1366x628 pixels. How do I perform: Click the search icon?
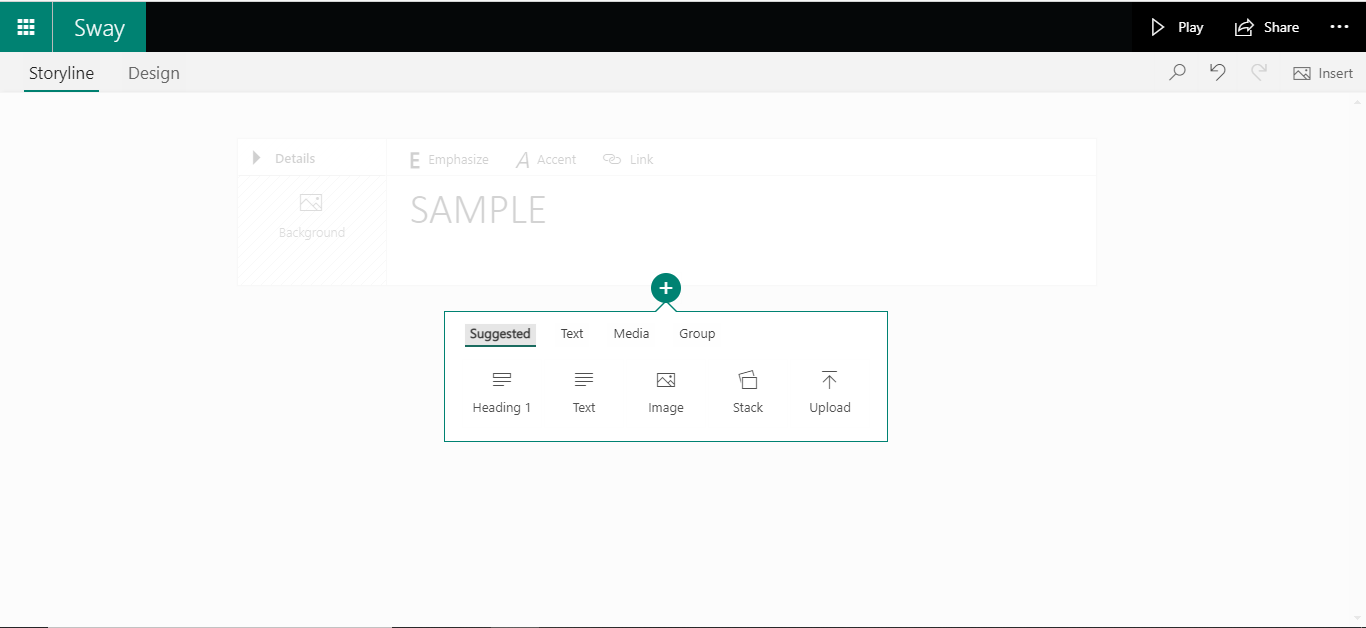(x=1177, y=72)
